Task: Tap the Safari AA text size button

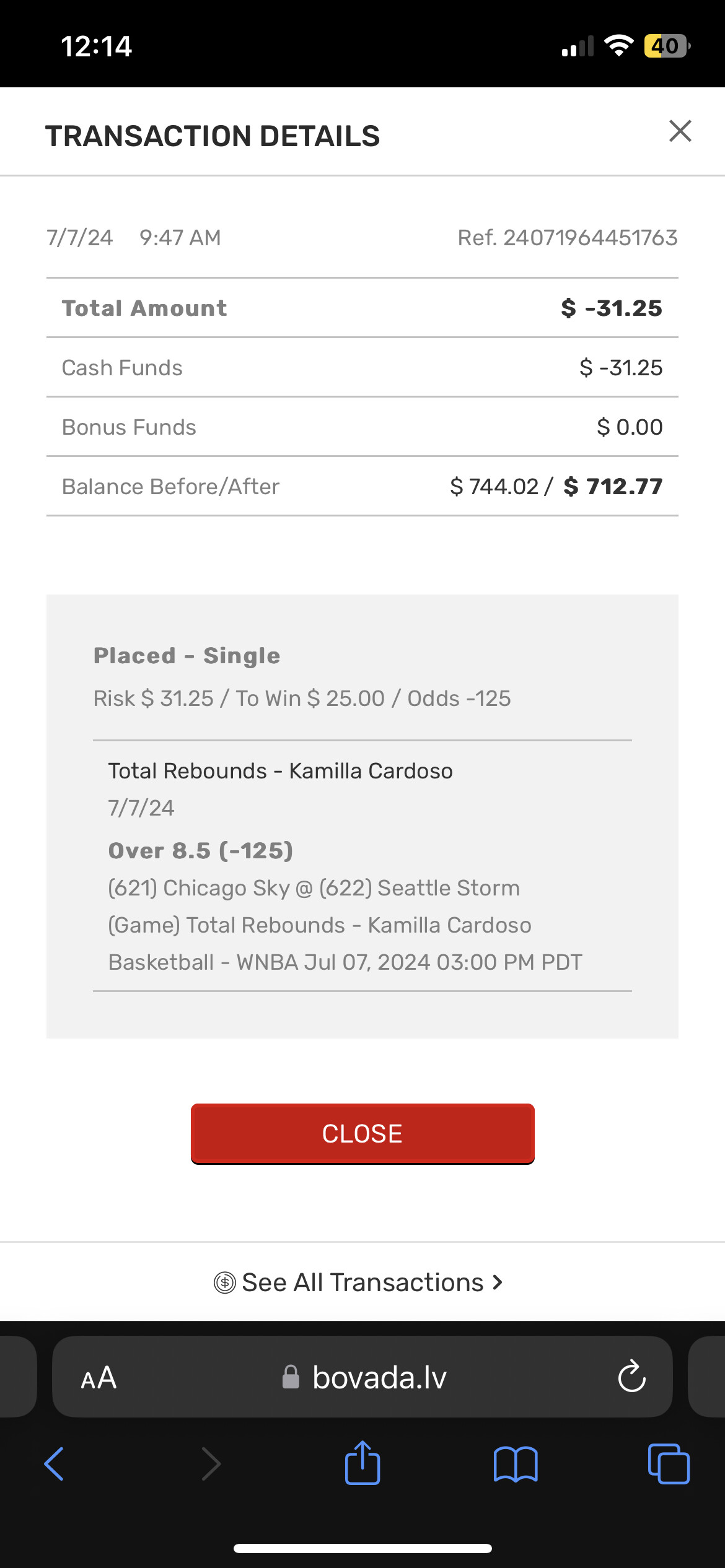Action: coord(99,1378)
